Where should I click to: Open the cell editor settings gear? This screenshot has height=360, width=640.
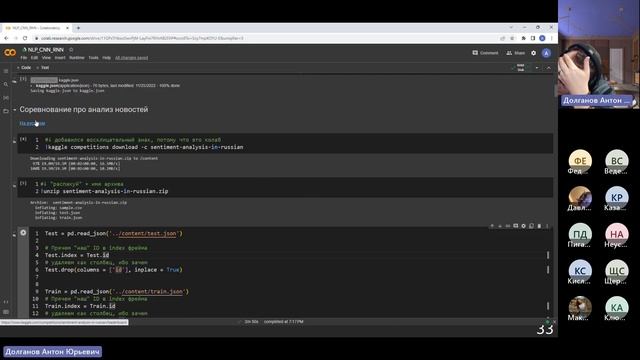point(523,226)
